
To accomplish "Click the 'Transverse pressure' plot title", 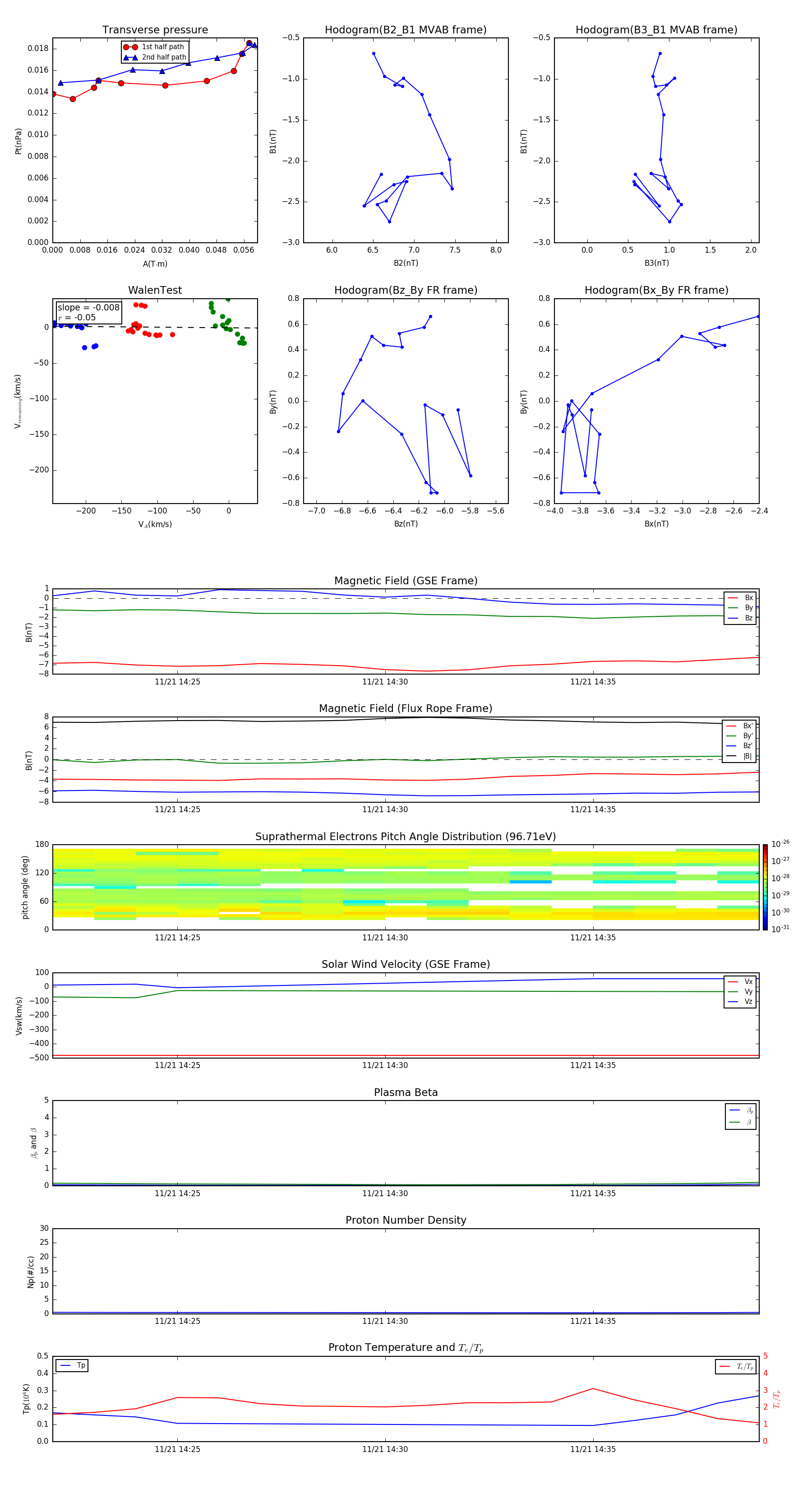I will point(155,30).
